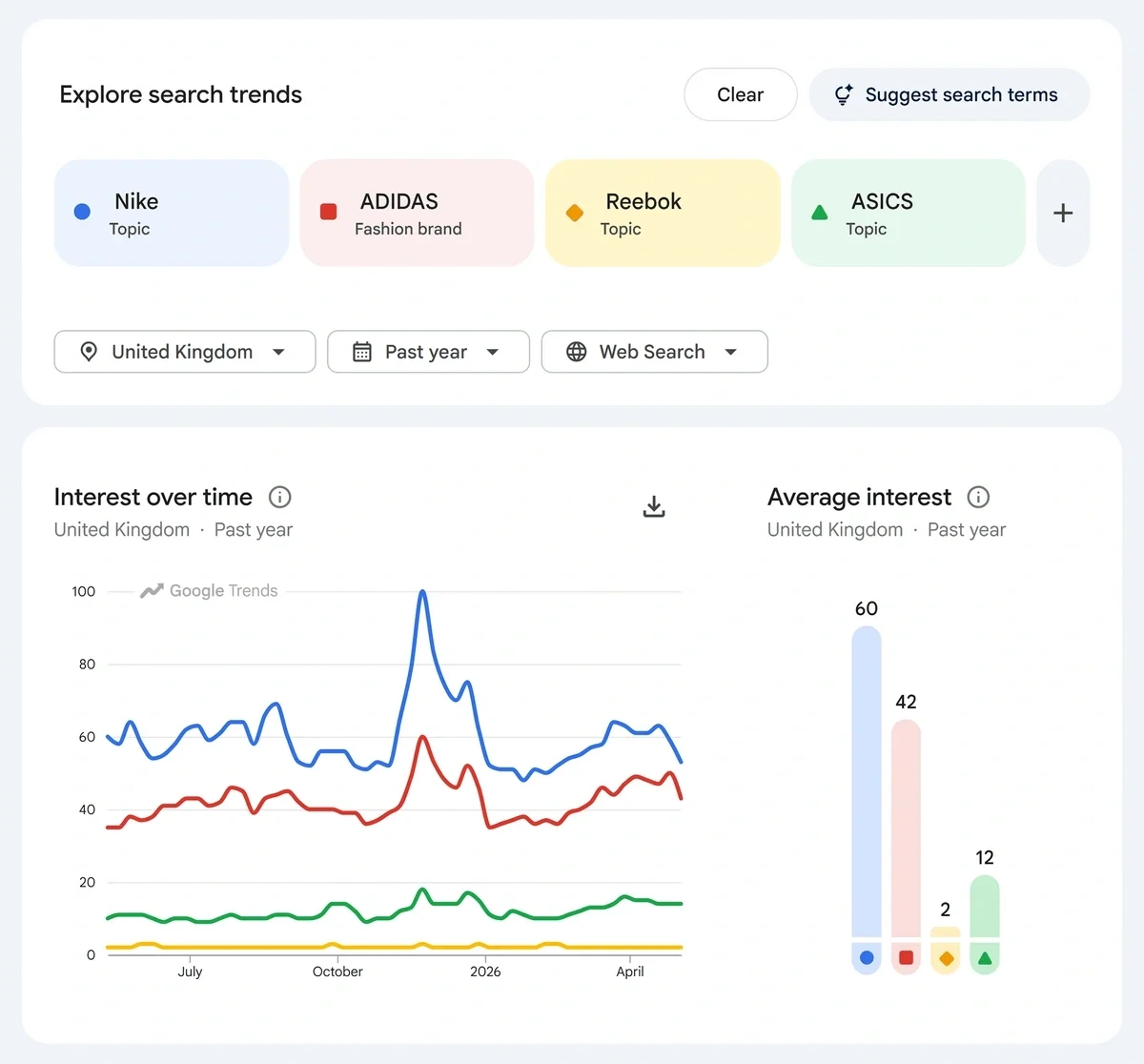The height and width of the screenshot is (1064, 1144).
Task: Click the globe icon
Action: pyautogui.click(x=576, y=352)
